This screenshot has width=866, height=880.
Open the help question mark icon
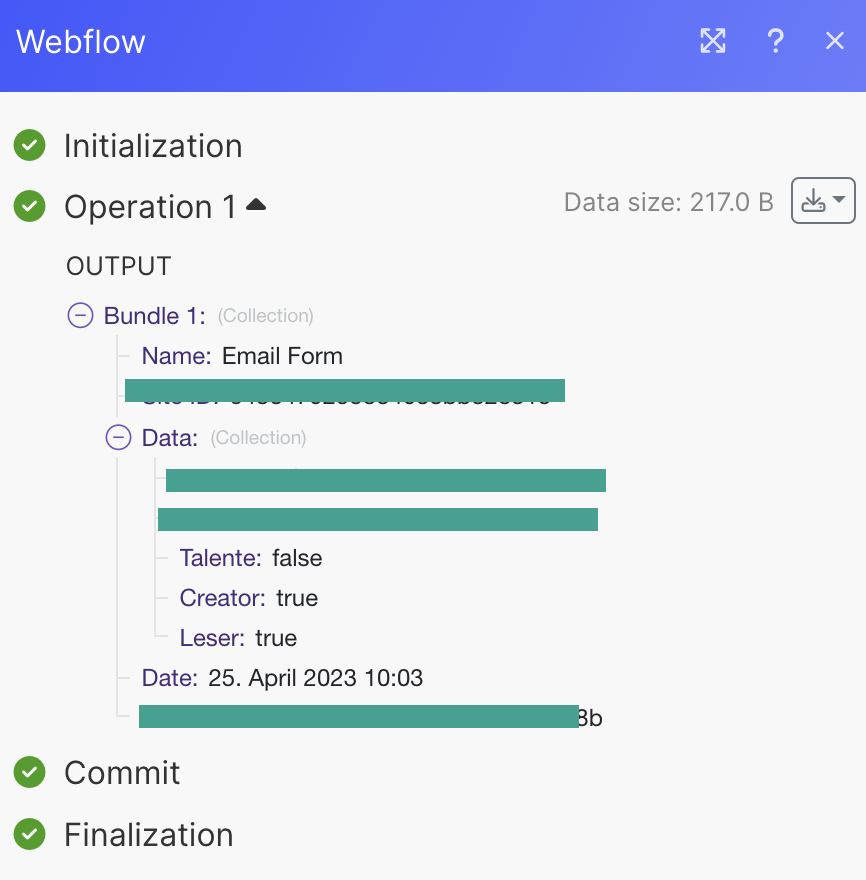[x=776, y=41]
